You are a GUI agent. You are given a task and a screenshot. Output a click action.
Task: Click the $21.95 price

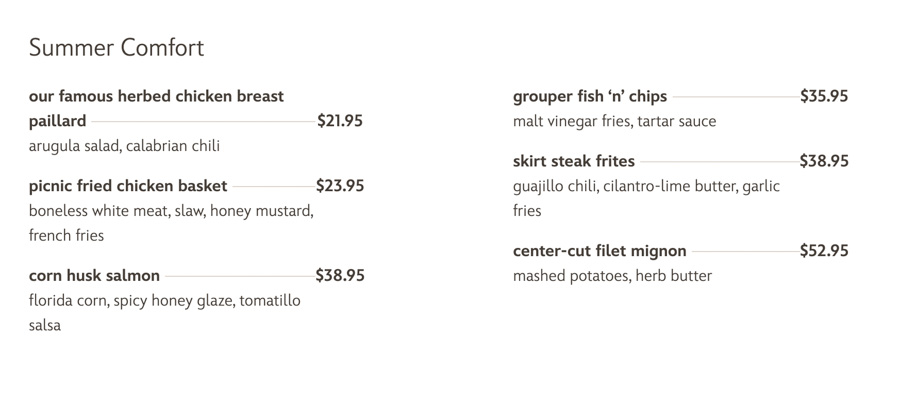point(340,121)
